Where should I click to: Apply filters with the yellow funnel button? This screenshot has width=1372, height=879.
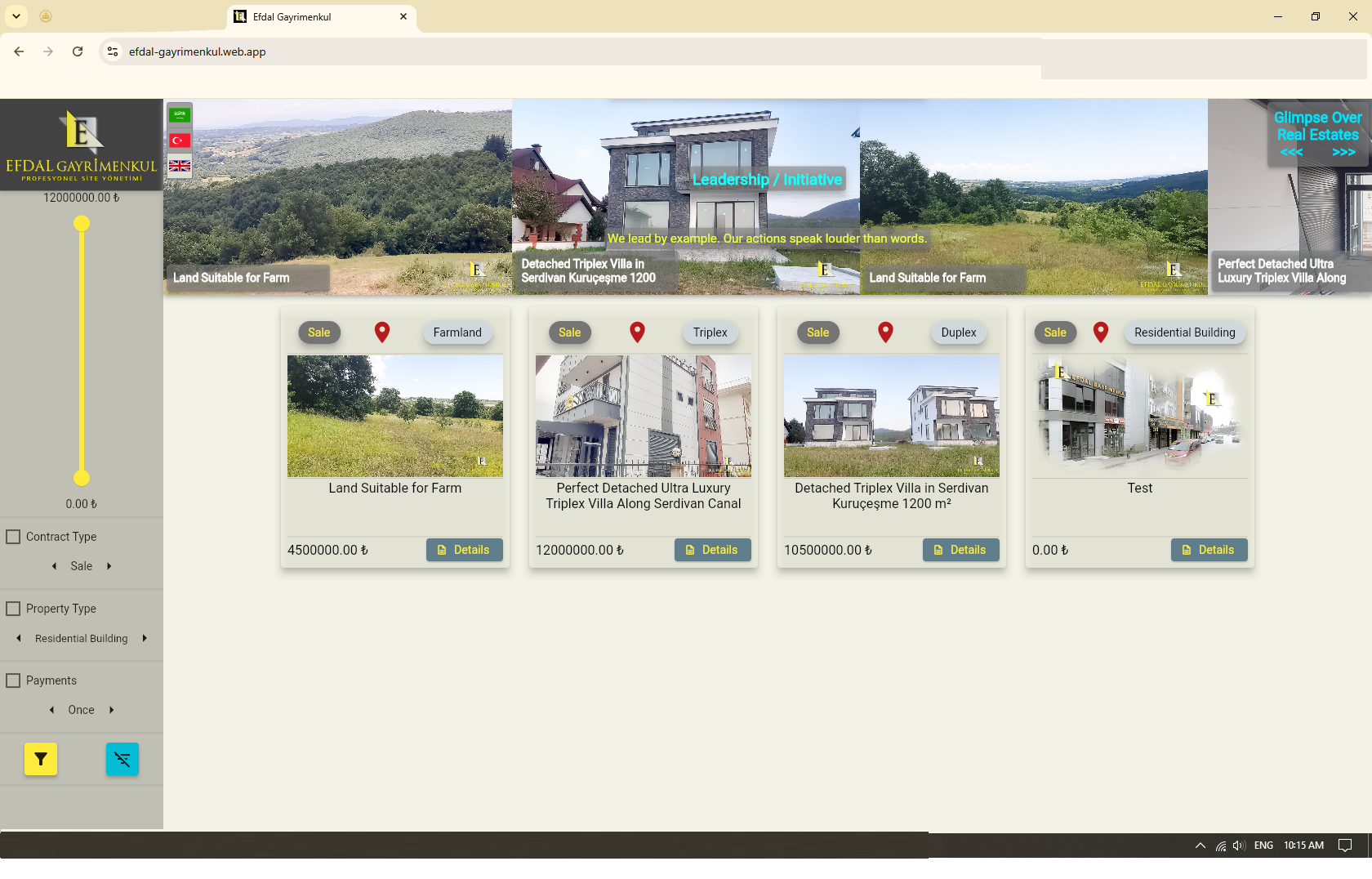tap(41, 759)
